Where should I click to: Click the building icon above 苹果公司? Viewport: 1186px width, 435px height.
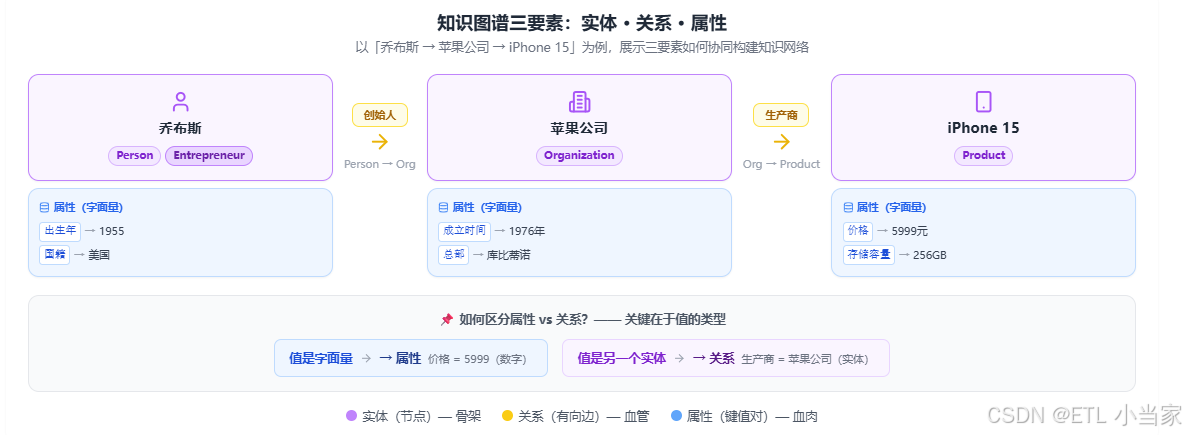579,101
